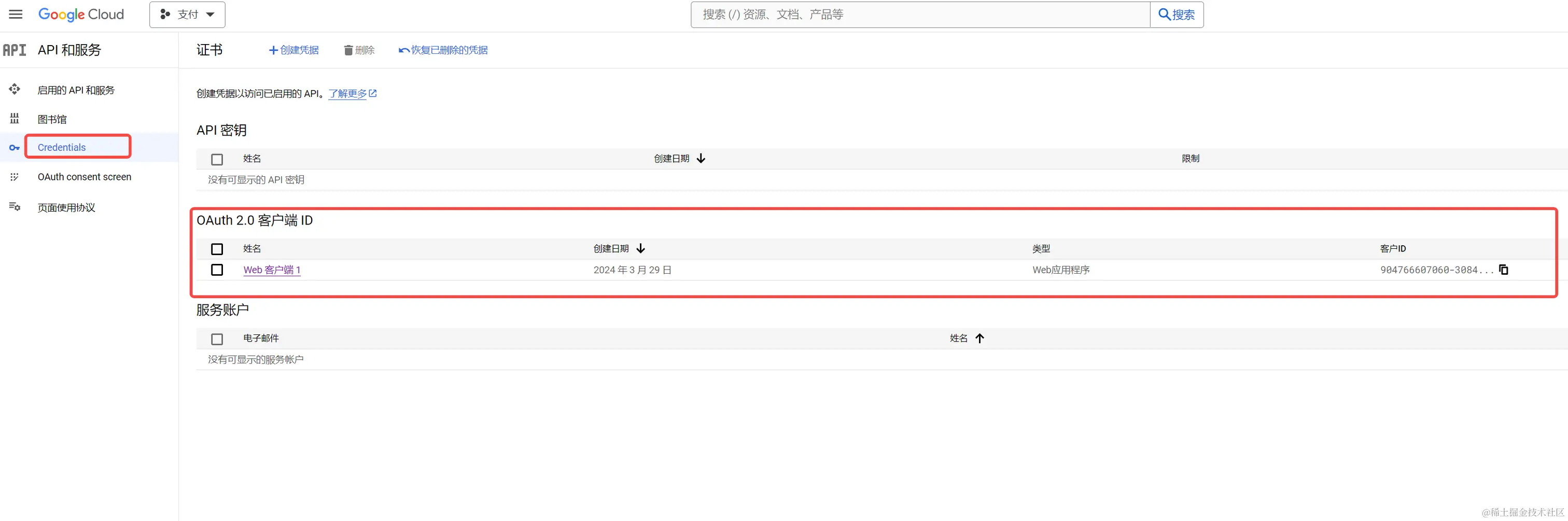Screen dimensions: 1568x521
Task: Click the 图书馆 library icon
Action: [x=15, y=118]
